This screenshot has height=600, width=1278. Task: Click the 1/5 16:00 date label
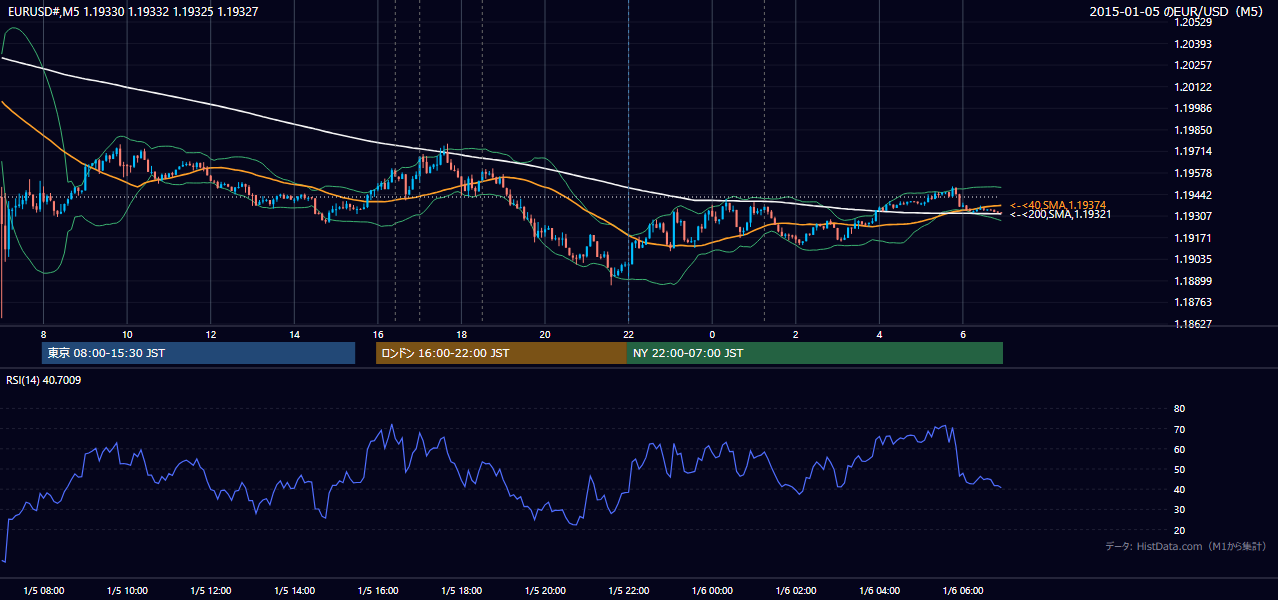[x=378, y=590]
